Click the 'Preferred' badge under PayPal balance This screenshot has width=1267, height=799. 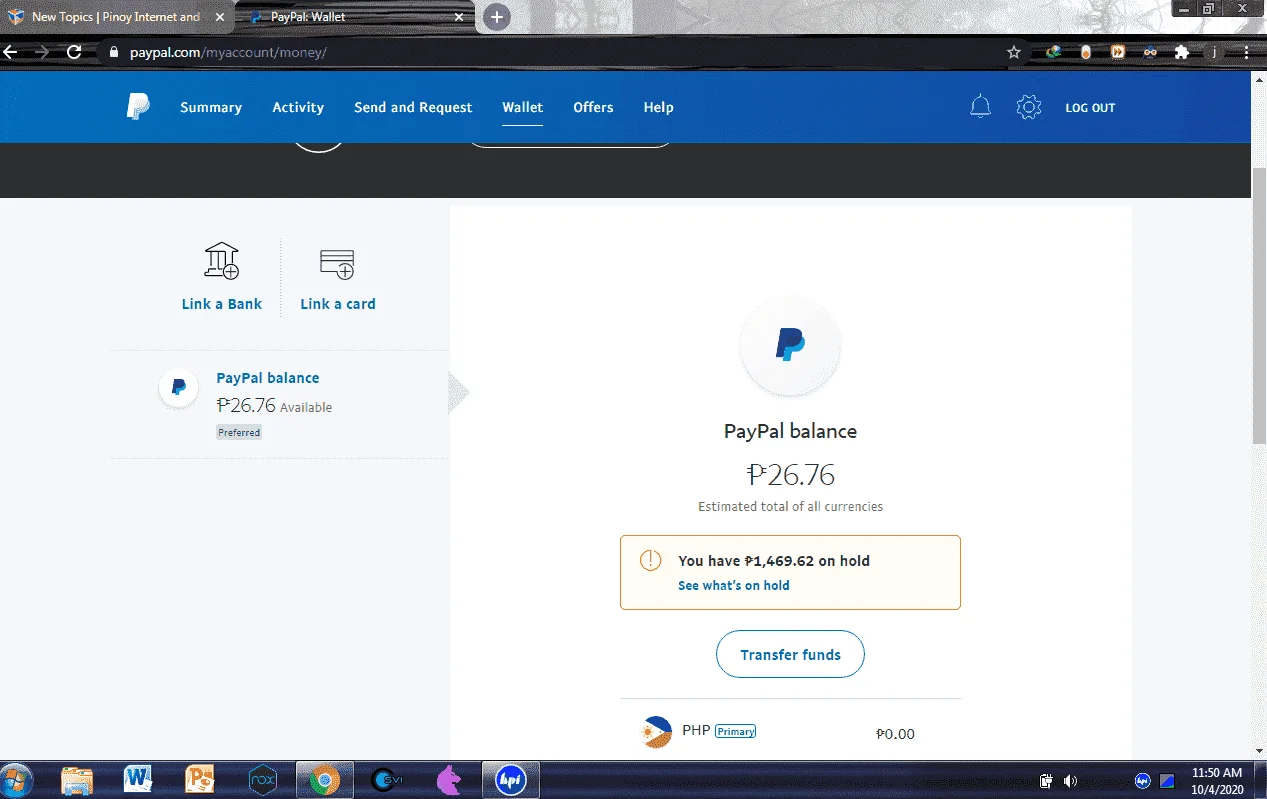(239, 432)
